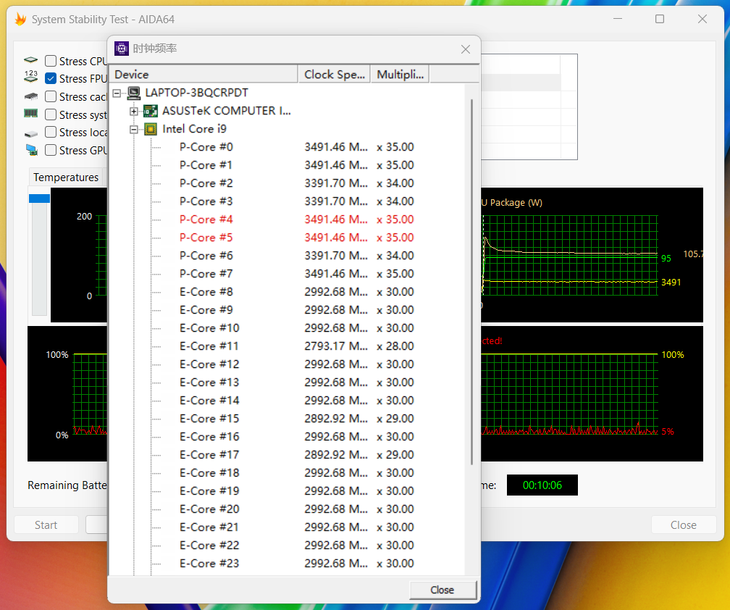
Task: Click the 2793.17 MHz value of E-Core #11
Action: (x=336, y=346)
